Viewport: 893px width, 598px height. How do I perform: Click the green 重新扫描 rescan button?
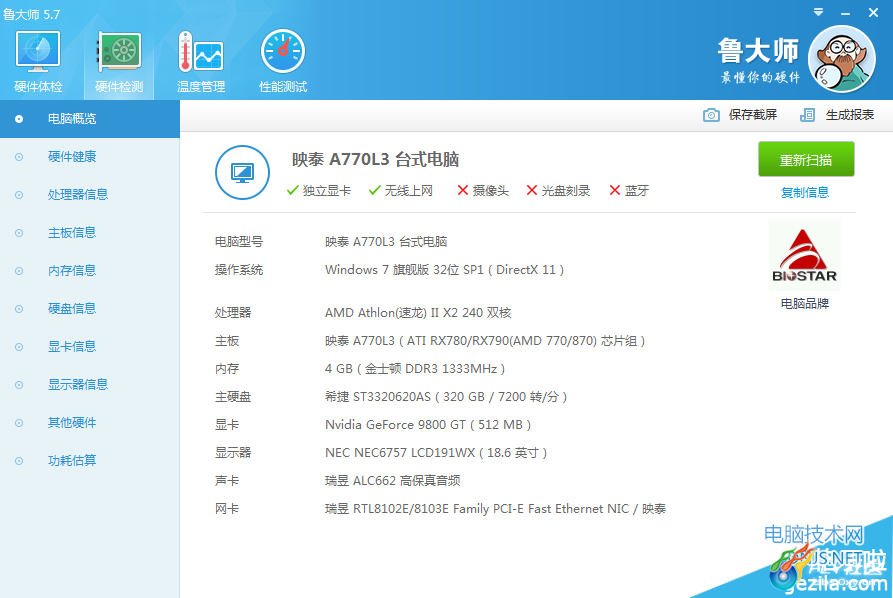pos(806,159)
